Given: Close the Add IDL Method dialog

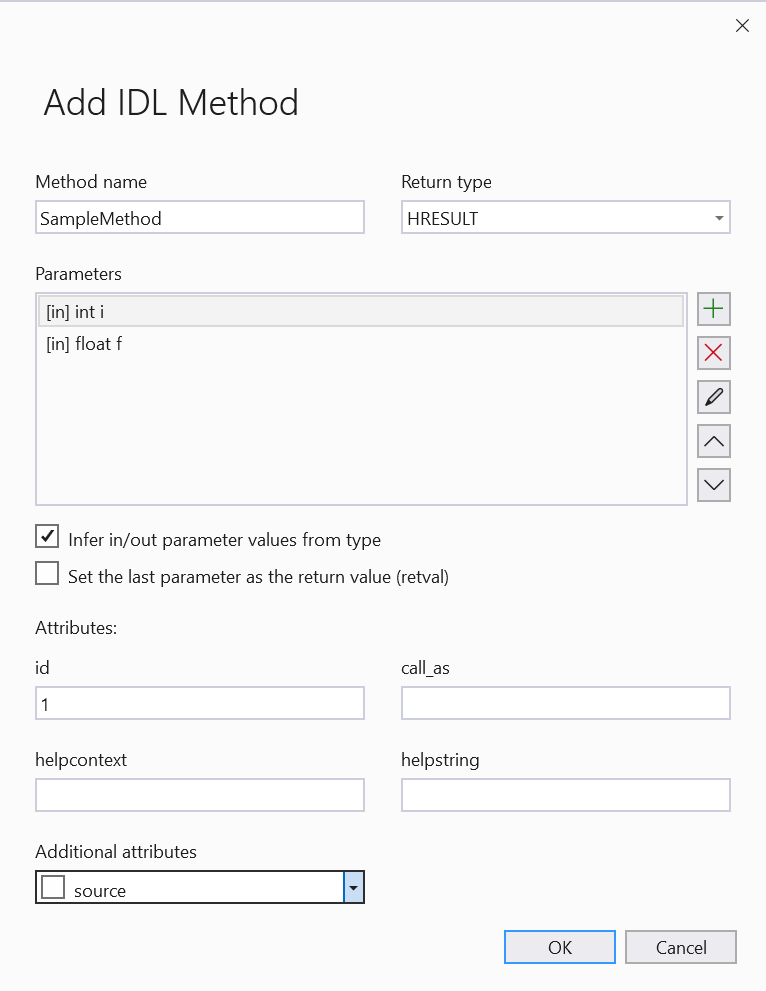Looking at the screenshot, I should 742,26.
